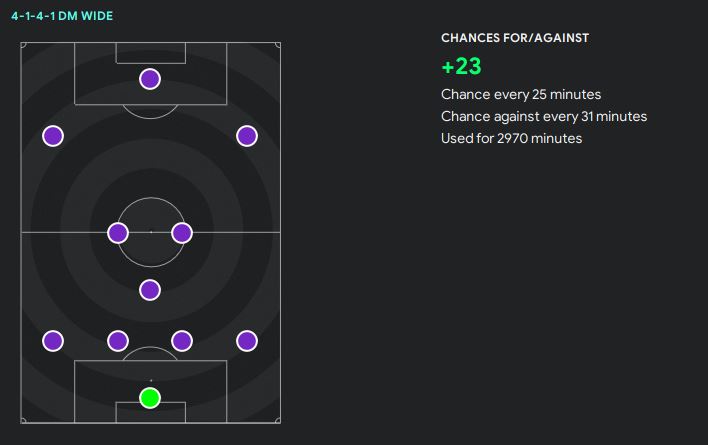Click 'Chance against every 31 minutes' line
The image size is (708, 445).
tap(544, 116)
